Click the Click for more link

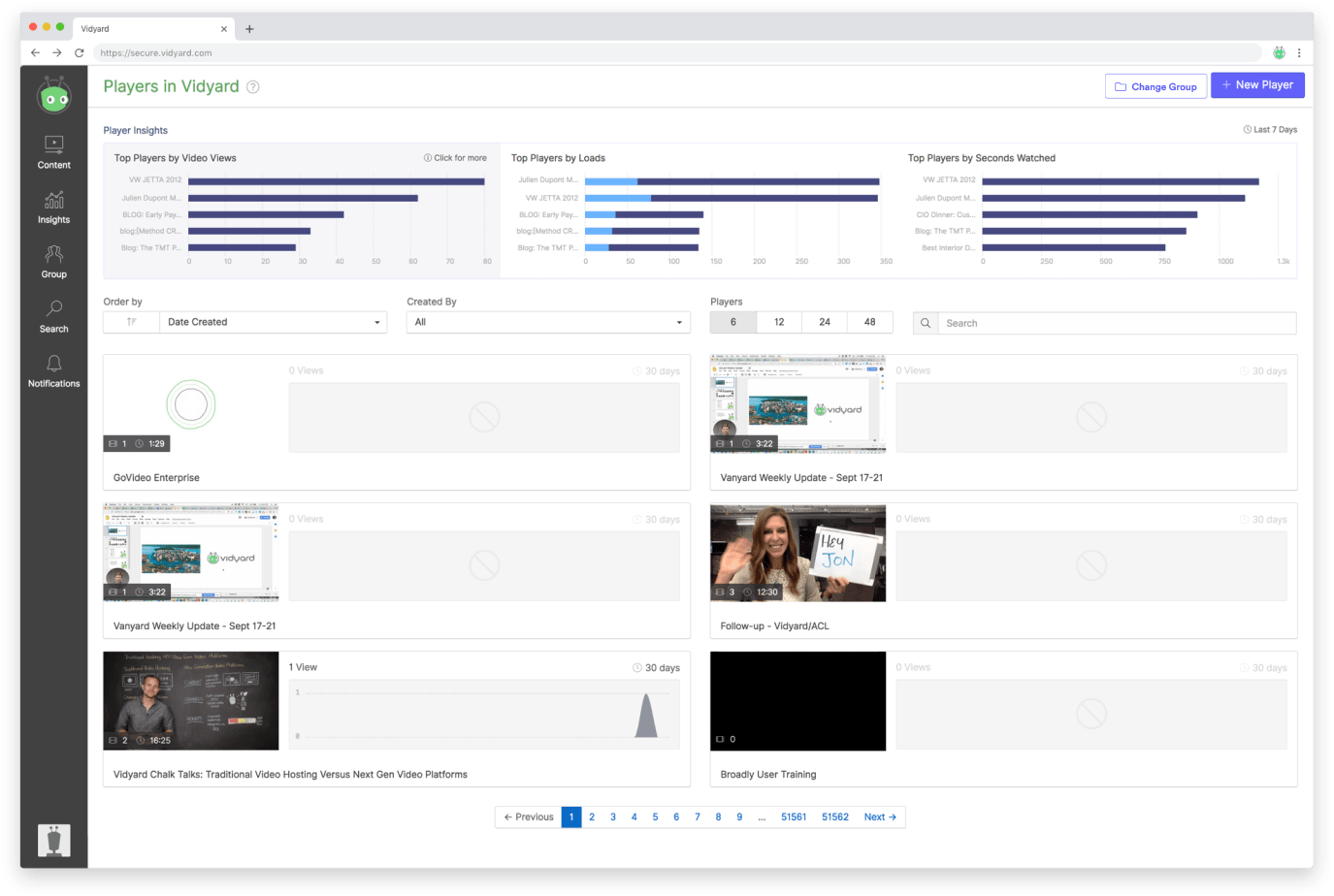[x=460, y=158]
